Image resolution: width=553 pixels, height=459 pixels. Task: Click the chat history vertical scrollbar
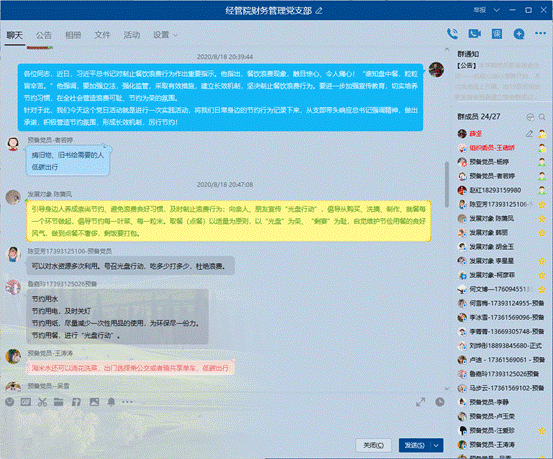pyautogui.click(x=447, y=184)
